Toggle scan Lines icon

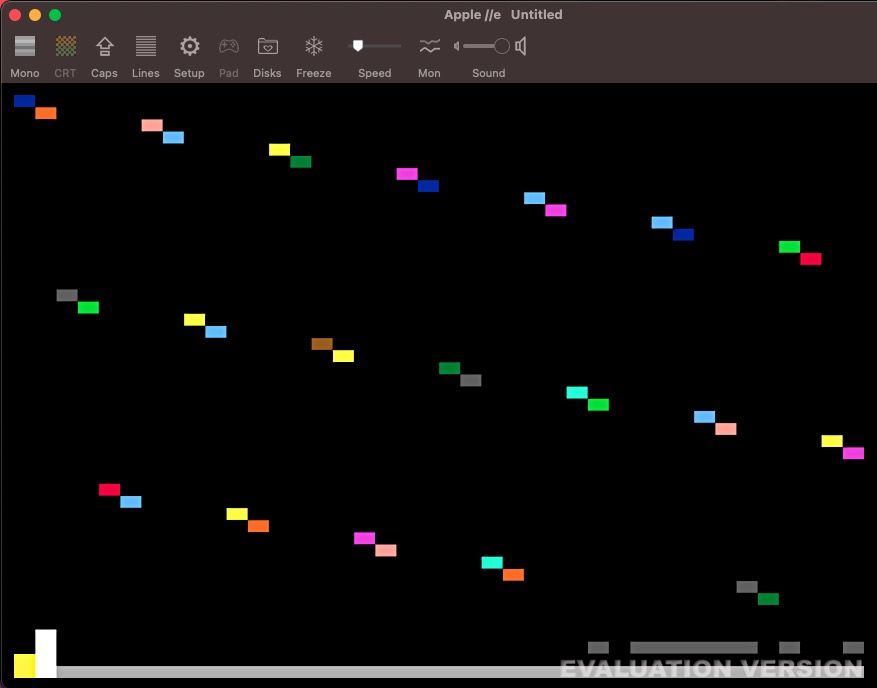point(146,46)
